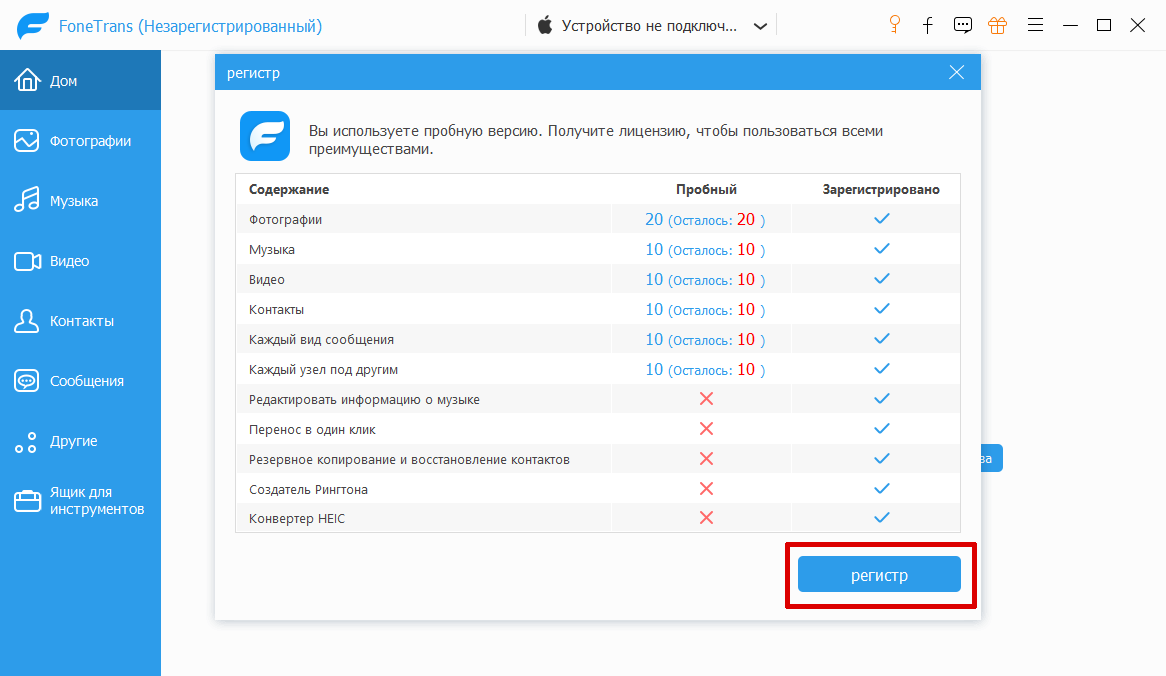This screenshot has height=676, width=1166.
Task: Click the регистр button
Action: (x=880, y=574)
